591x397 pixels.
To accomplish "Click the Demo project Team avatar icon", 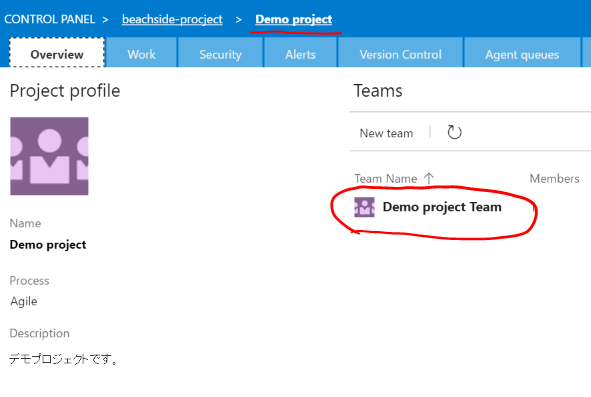I will (x=364, y=207).
